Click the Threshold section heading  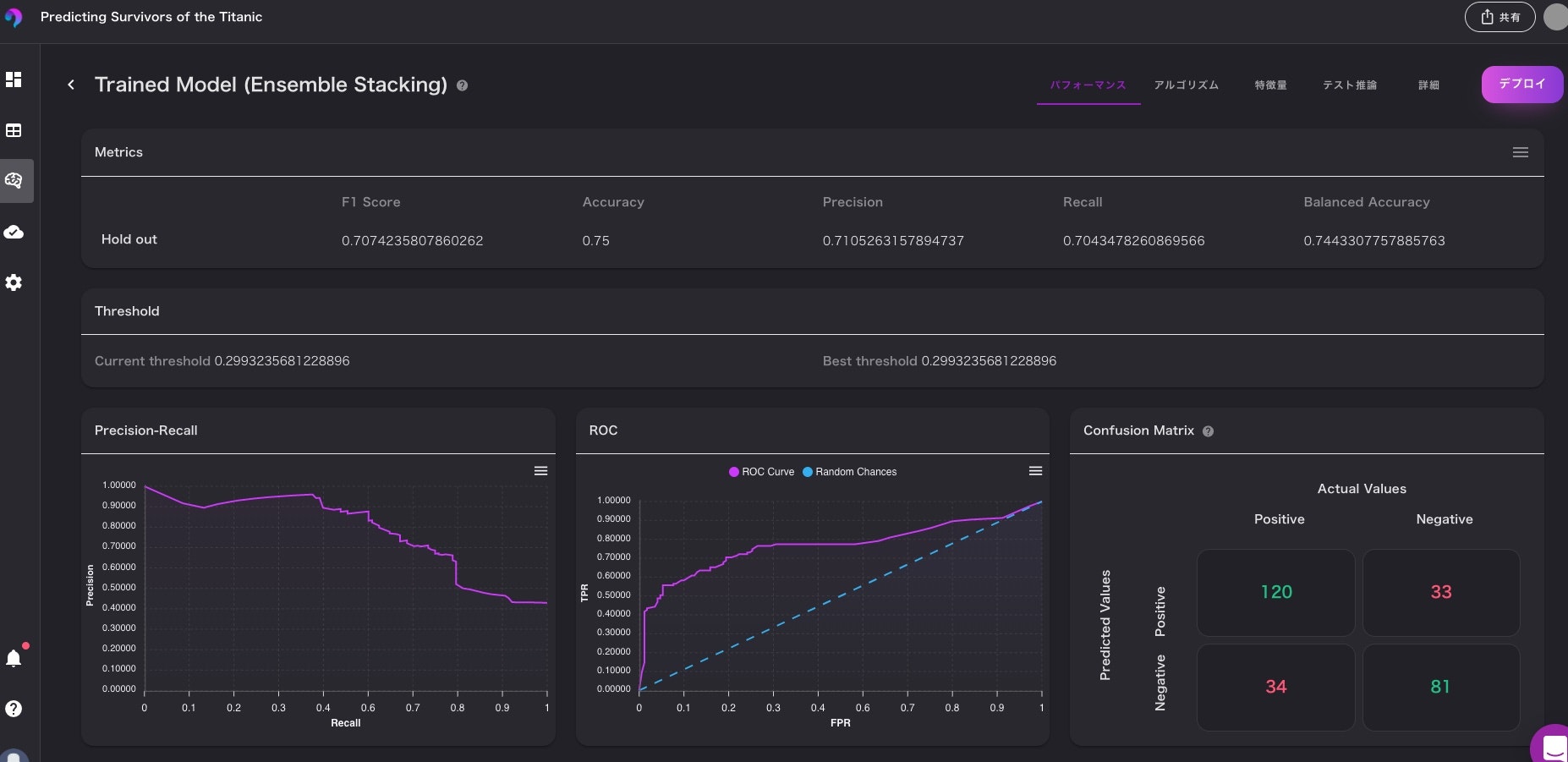point(127,311)
